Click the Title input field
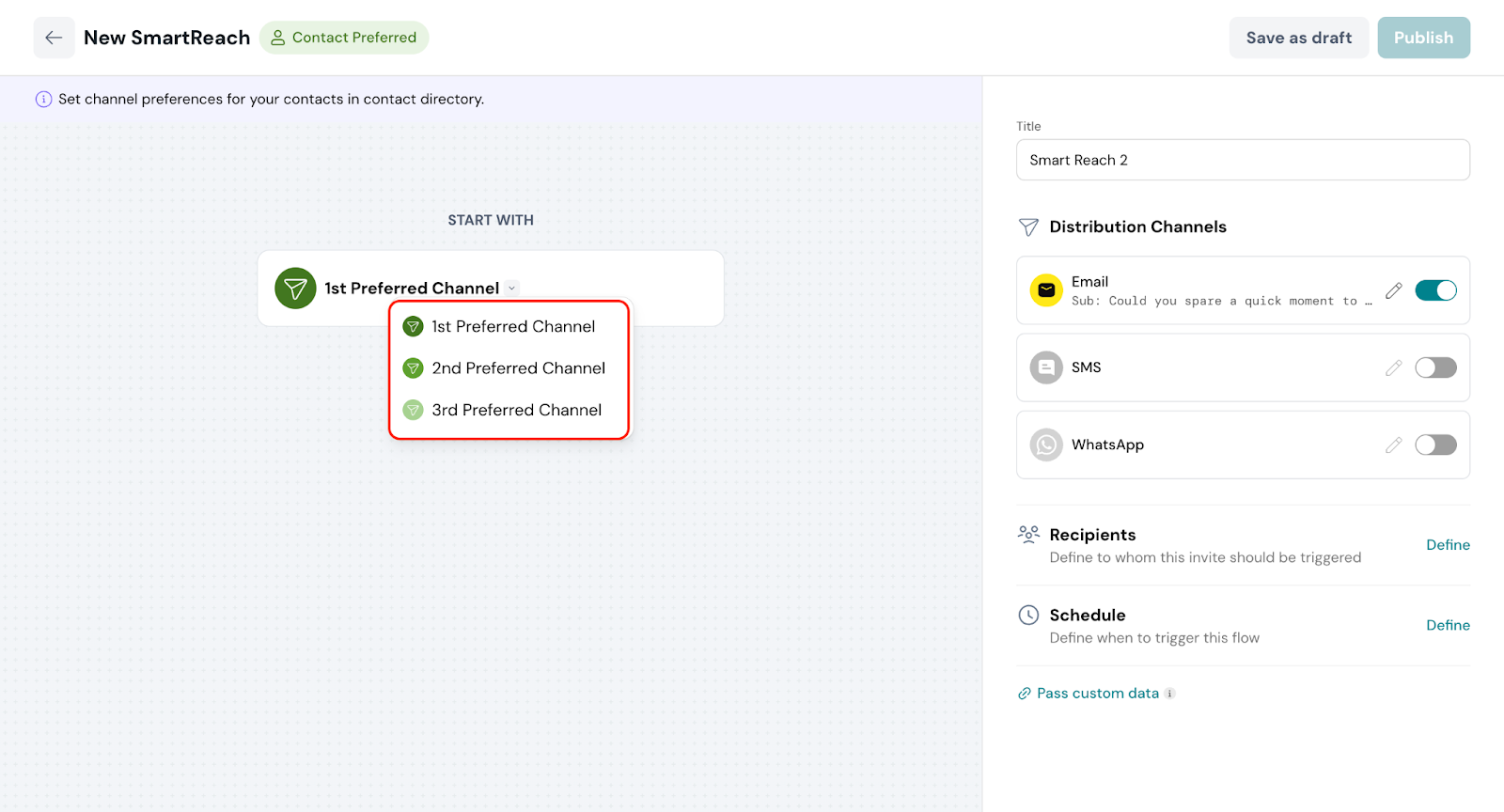Screen dimensions: 1504x812 pyautogui.click(x=1242, y=160)
